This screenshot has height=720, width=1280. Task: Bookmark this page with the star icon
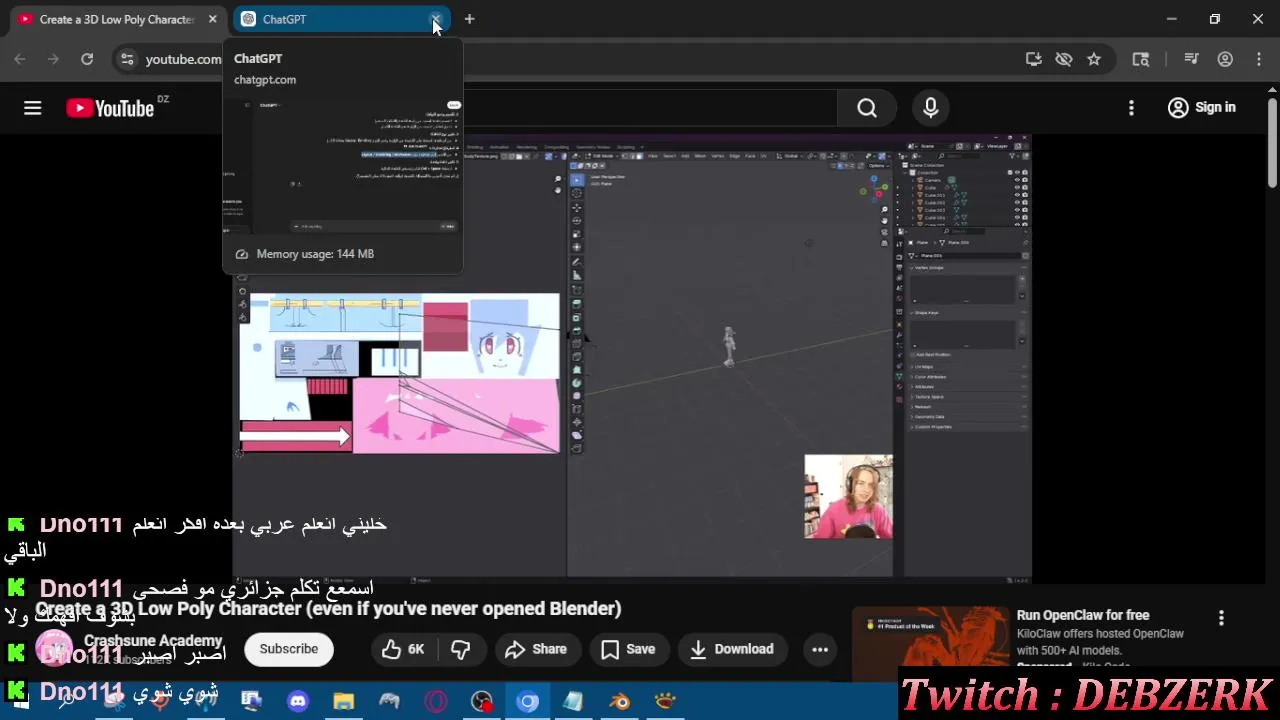tap(1094, 59)
